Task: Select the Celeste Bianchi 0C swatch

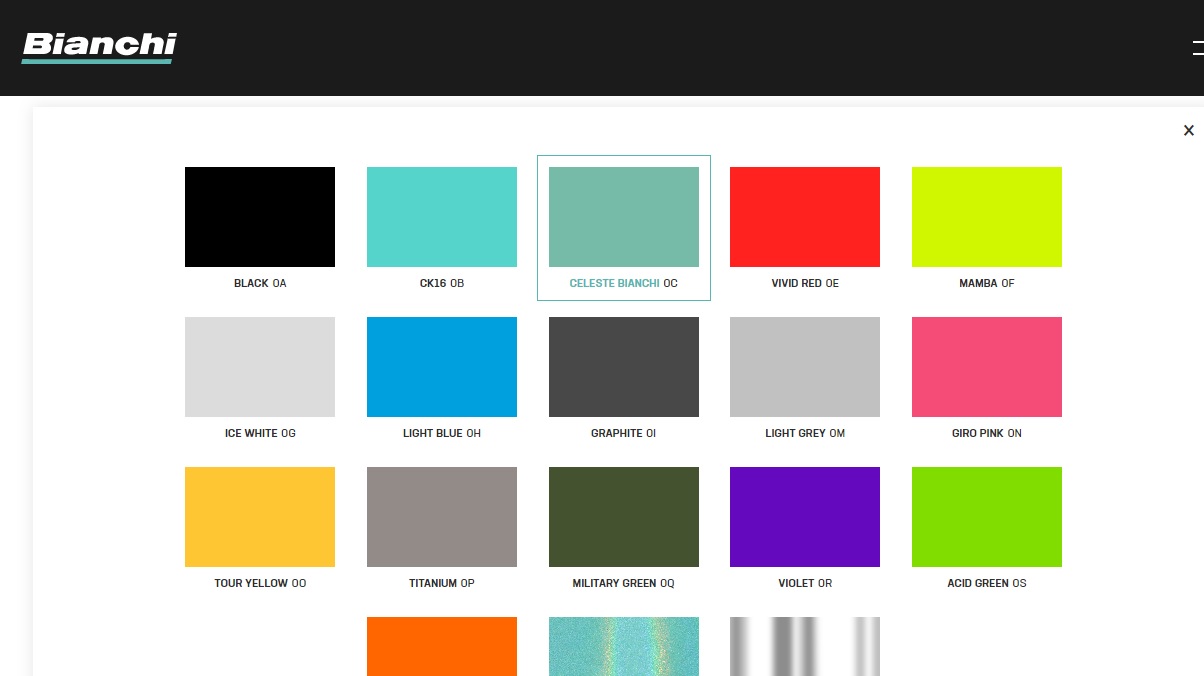Action: click(624, 217)
